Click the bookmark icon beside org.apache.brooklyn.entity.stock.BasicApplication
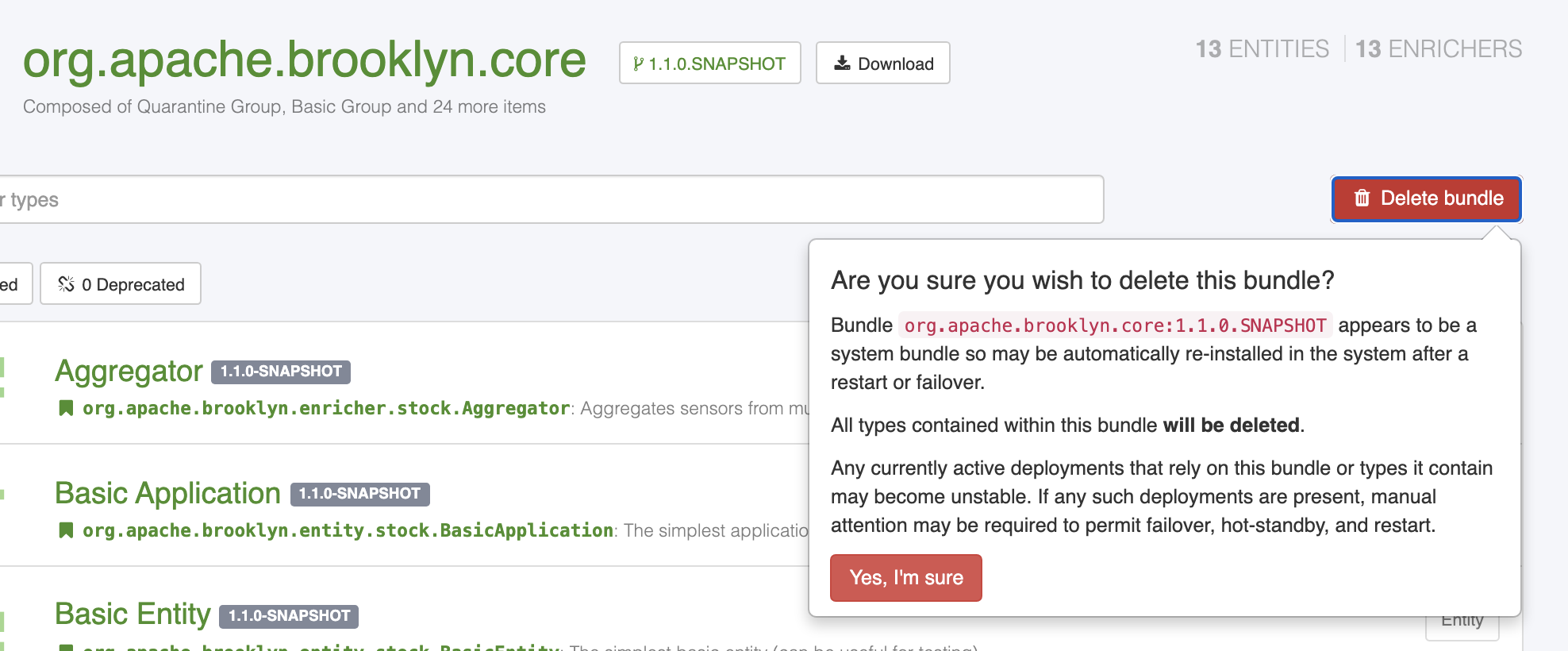 [x=66, y=530]
